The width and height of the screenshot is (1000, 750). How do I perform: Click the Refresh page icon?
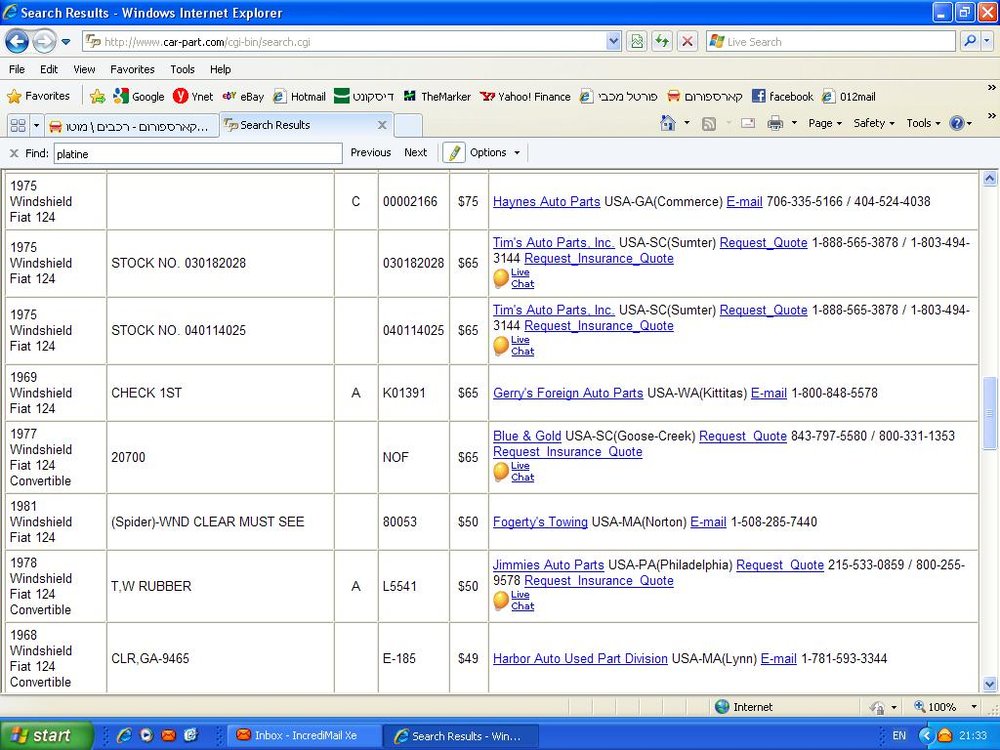(662, 42)
